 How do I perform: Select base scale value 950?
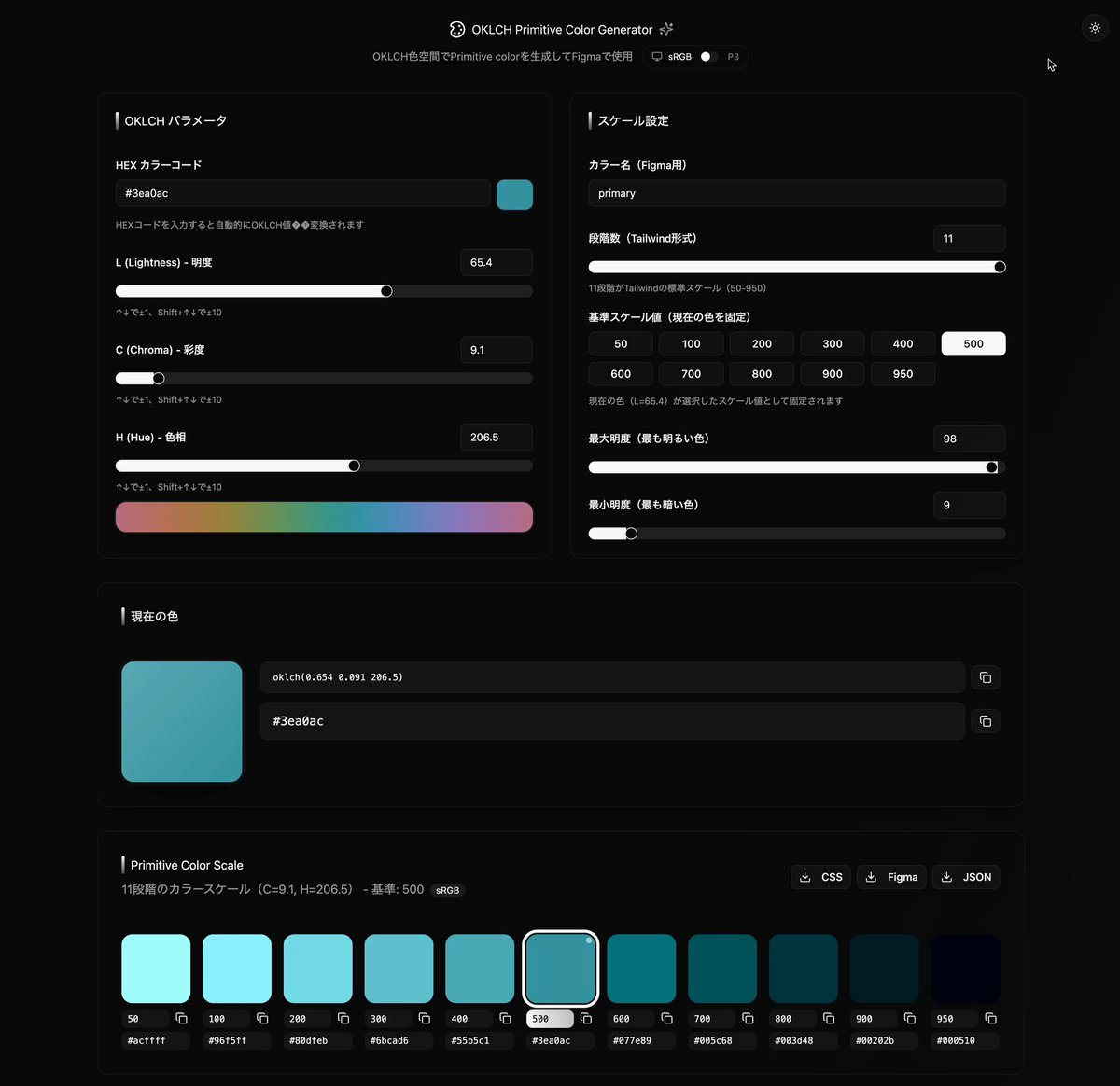tap(903, 374)
